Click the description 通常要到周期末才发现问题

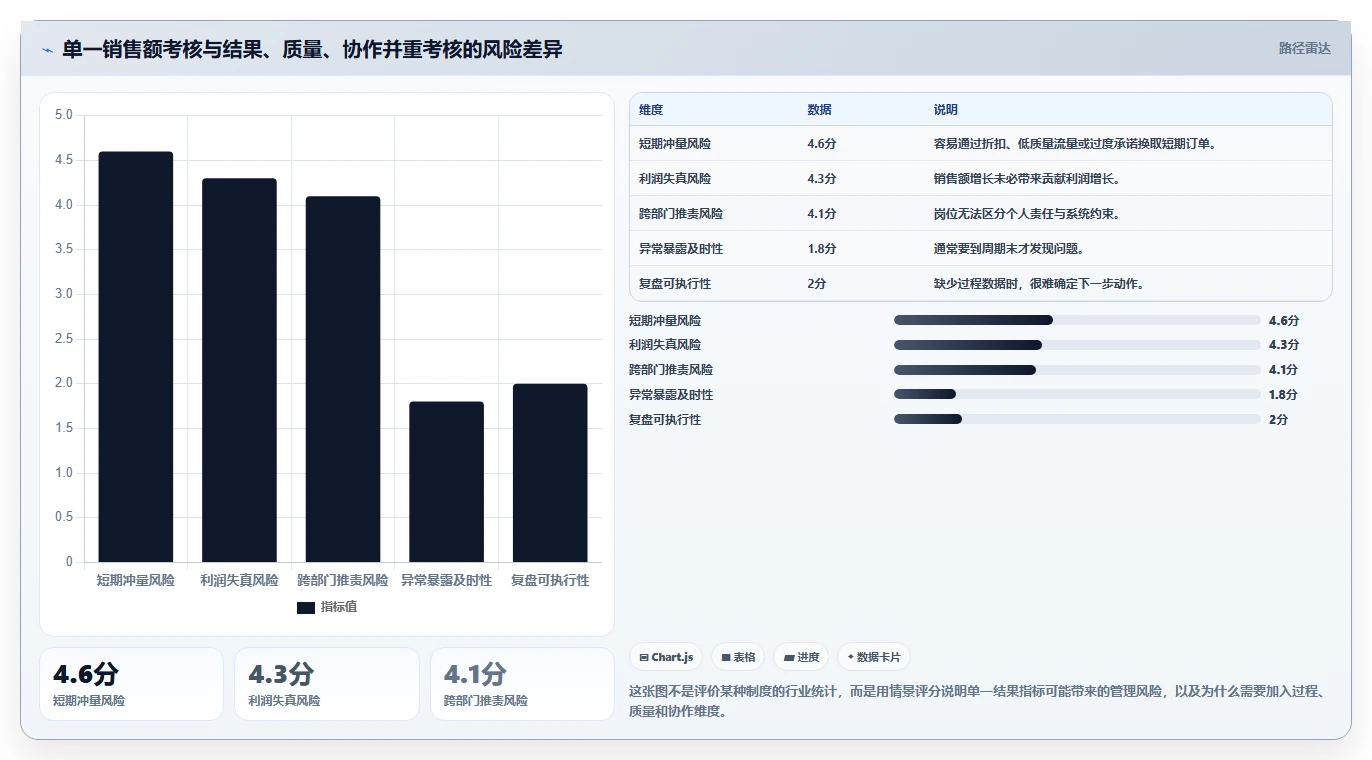[1009, 249]
